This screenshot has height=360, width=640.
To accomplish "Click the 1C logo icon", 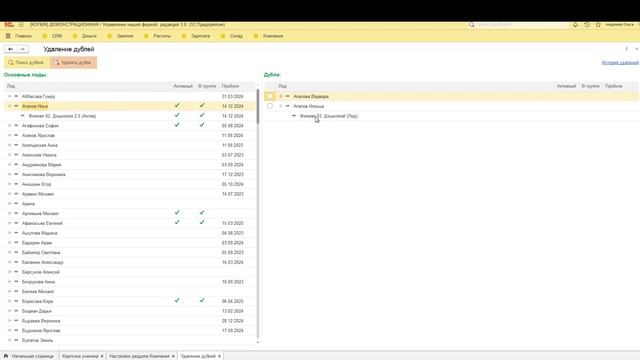I will (9, 24).
